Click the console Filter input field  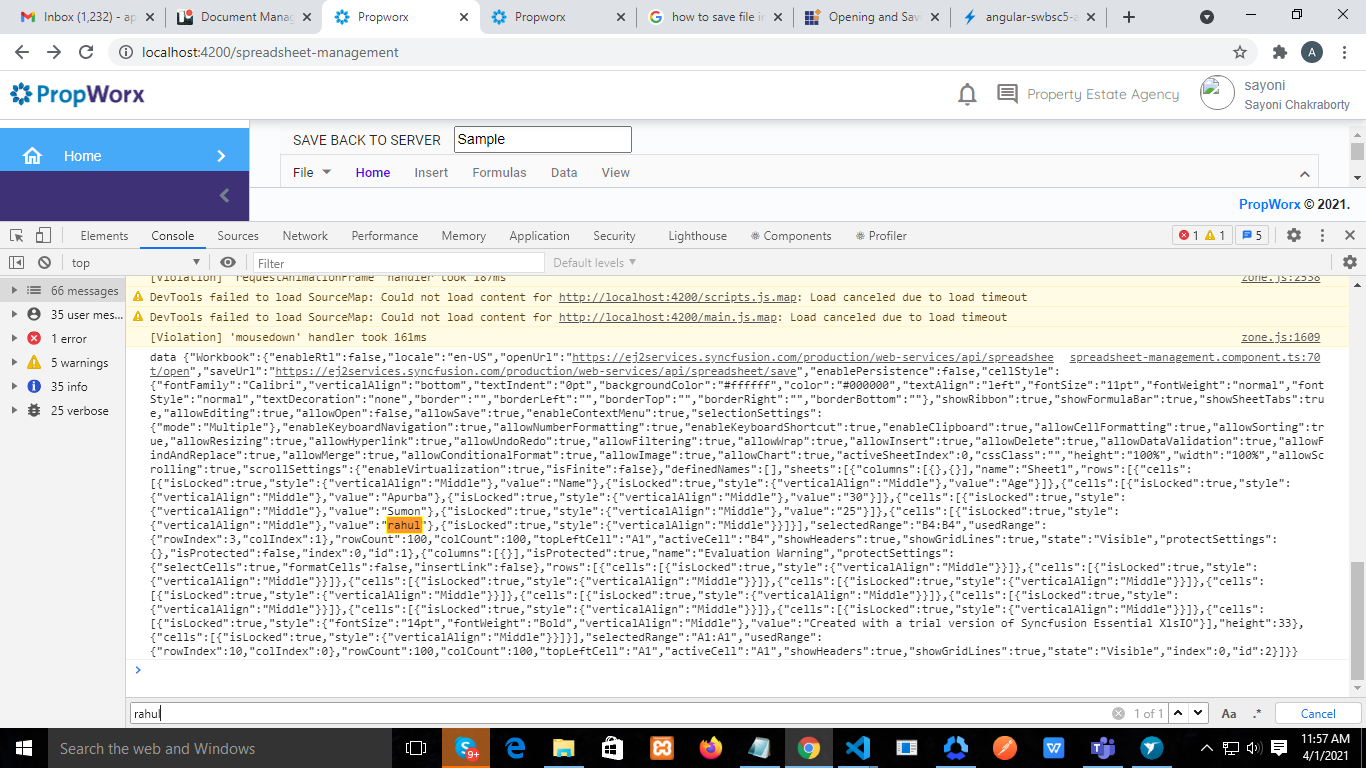pos(395,263)
